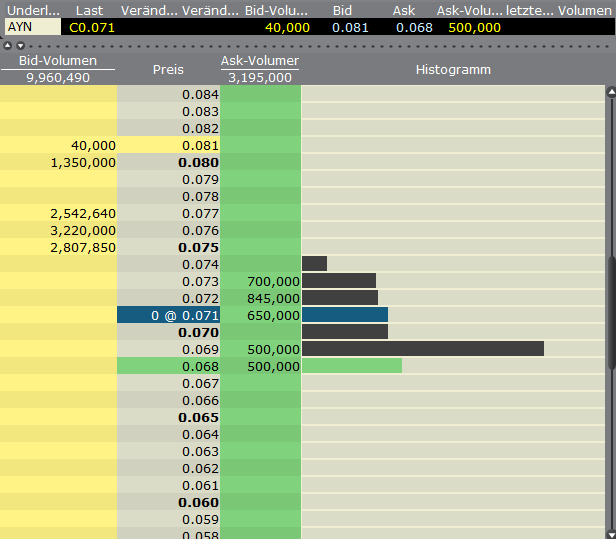The width and height of the screenshot is (616, 539).
Task: Click bid volume 1,350,000 at 0.080
Action: pyautogui.click(x=58, y=162)
